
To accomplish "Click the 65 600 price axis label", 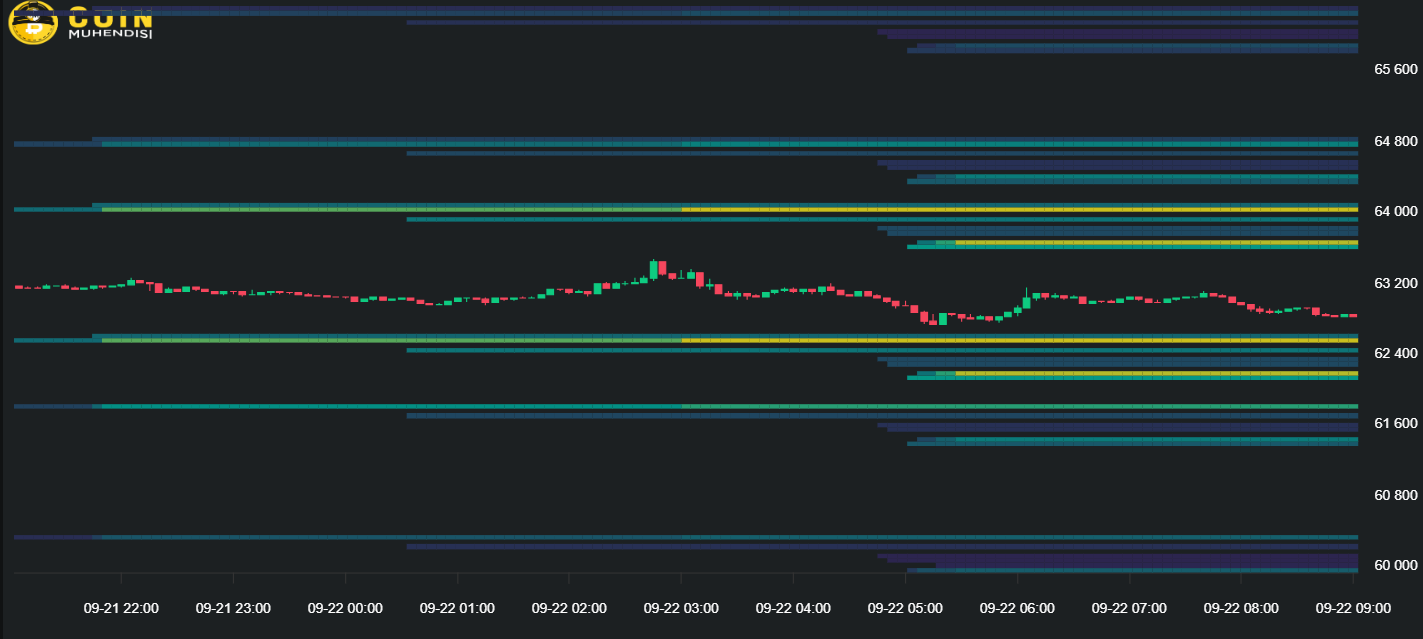I will 1396,69.
